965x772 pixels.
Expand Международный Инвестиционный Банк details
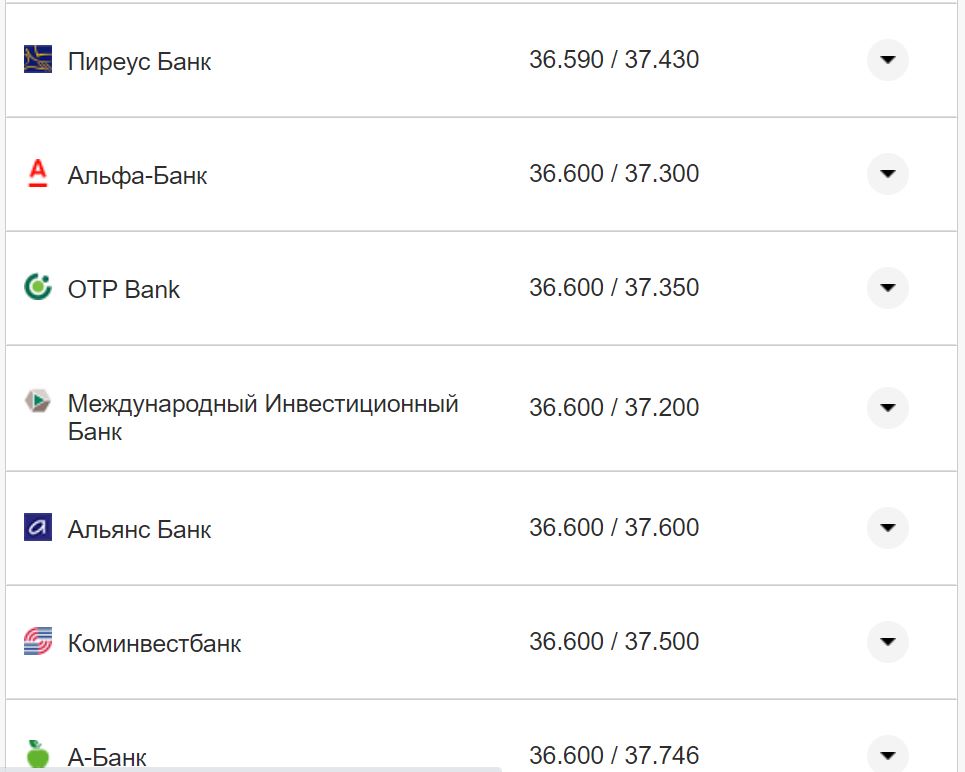click(887, 408)
